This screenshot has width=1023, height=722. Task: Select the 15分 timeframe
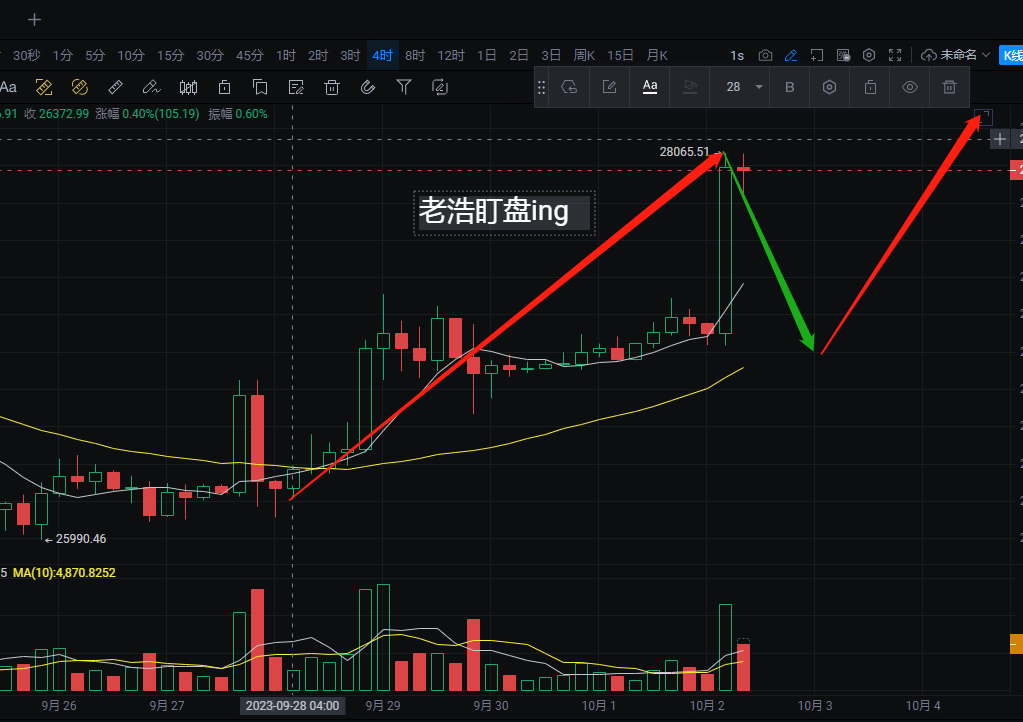170,55
